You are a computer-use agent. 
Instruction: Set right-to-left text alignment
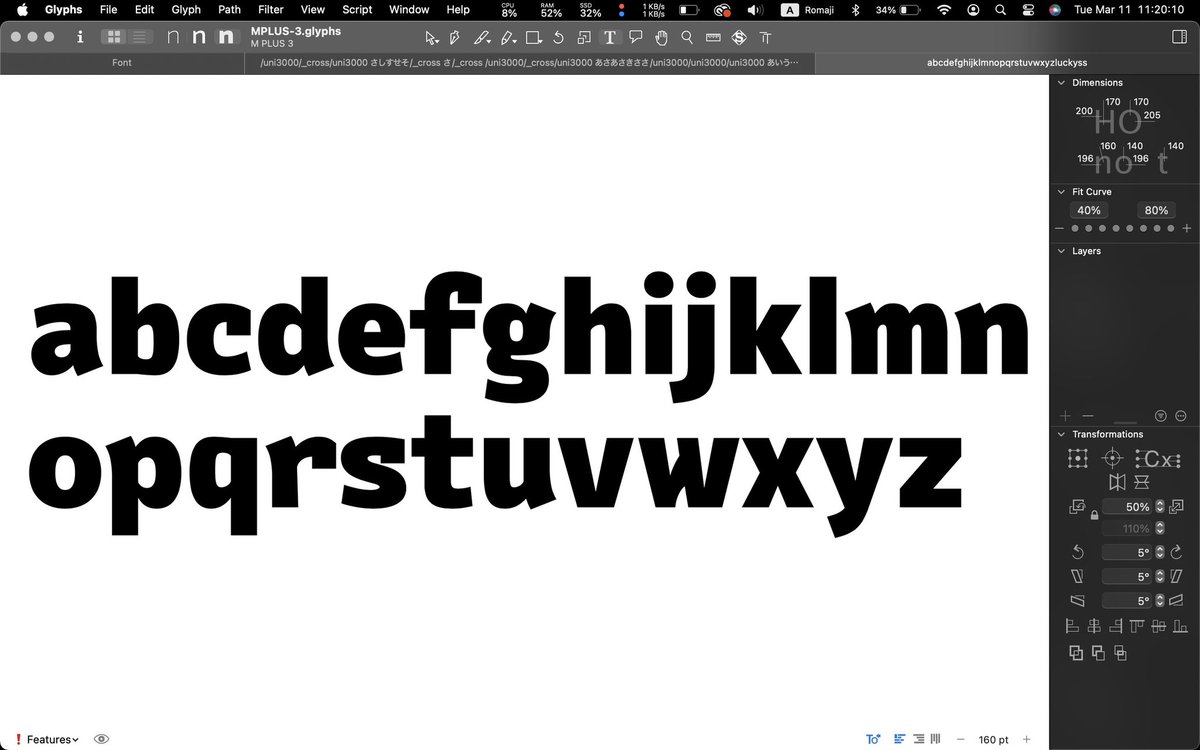919,739
